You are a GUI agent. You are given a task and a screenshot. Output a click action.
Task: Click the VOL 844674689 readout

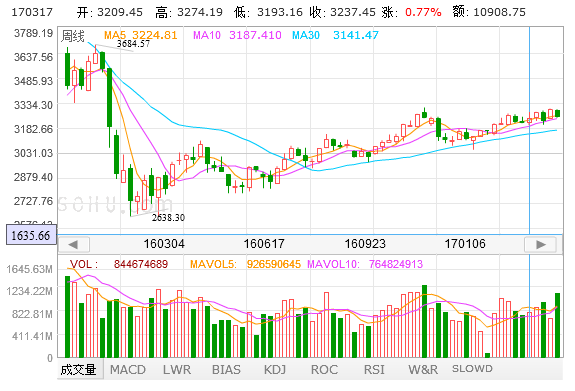click(x=119, y=264)
